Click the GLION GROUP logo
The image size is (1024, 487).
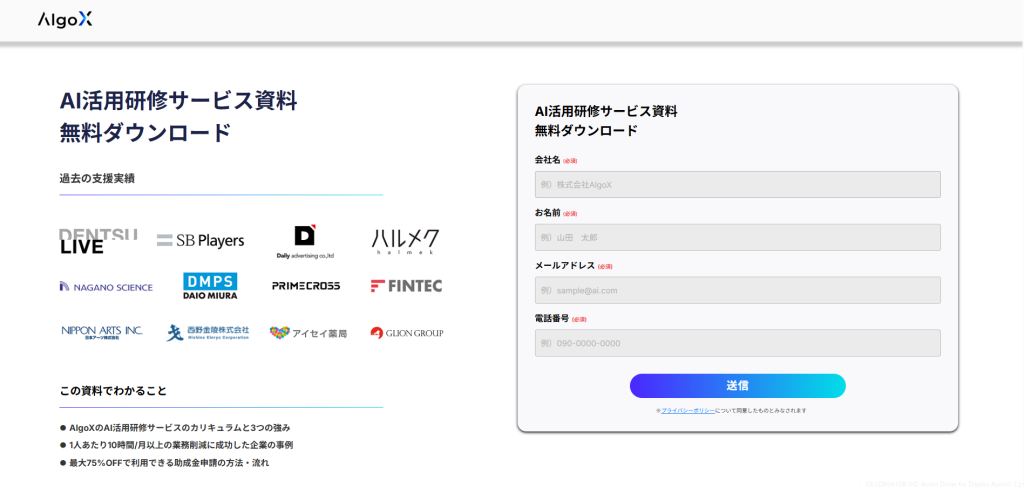tap(407, 333)
